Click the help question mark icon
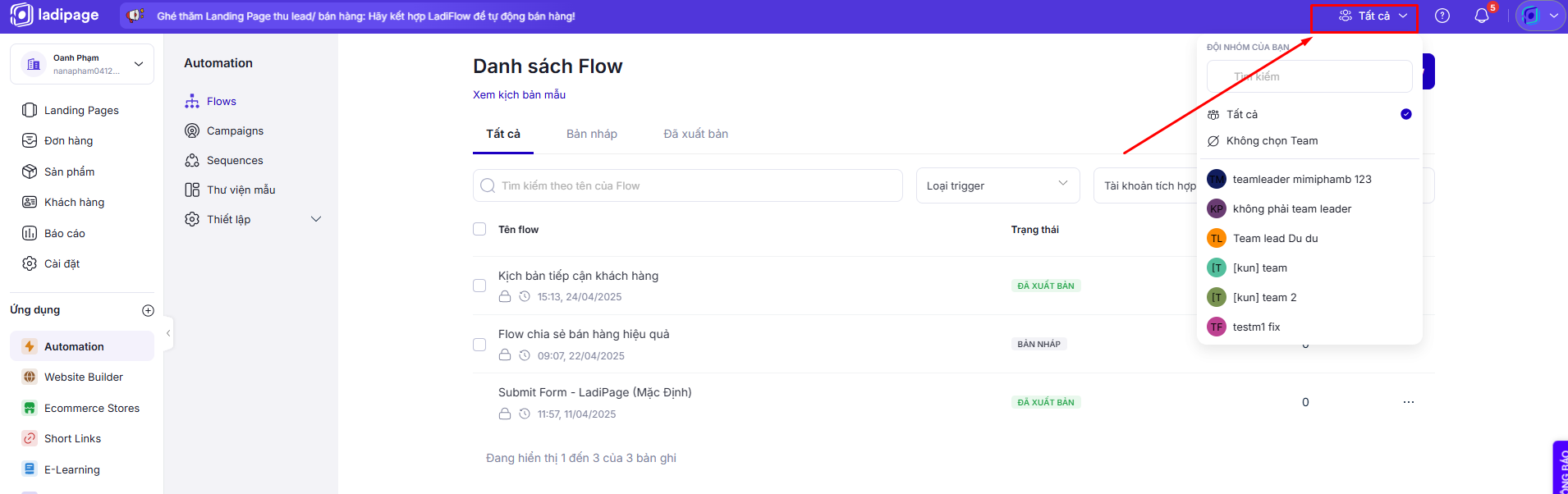 1442,16
